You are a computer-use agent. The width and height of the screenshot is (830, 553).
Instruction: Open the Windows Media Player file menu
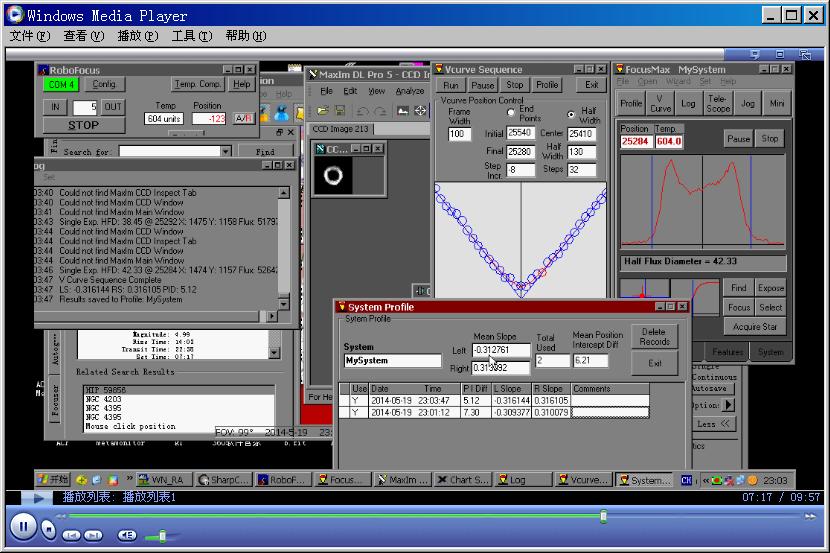[x=30, y=35]
